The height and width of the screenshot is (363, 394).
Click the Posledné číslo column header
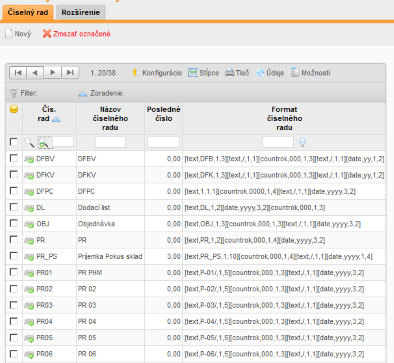164,114
